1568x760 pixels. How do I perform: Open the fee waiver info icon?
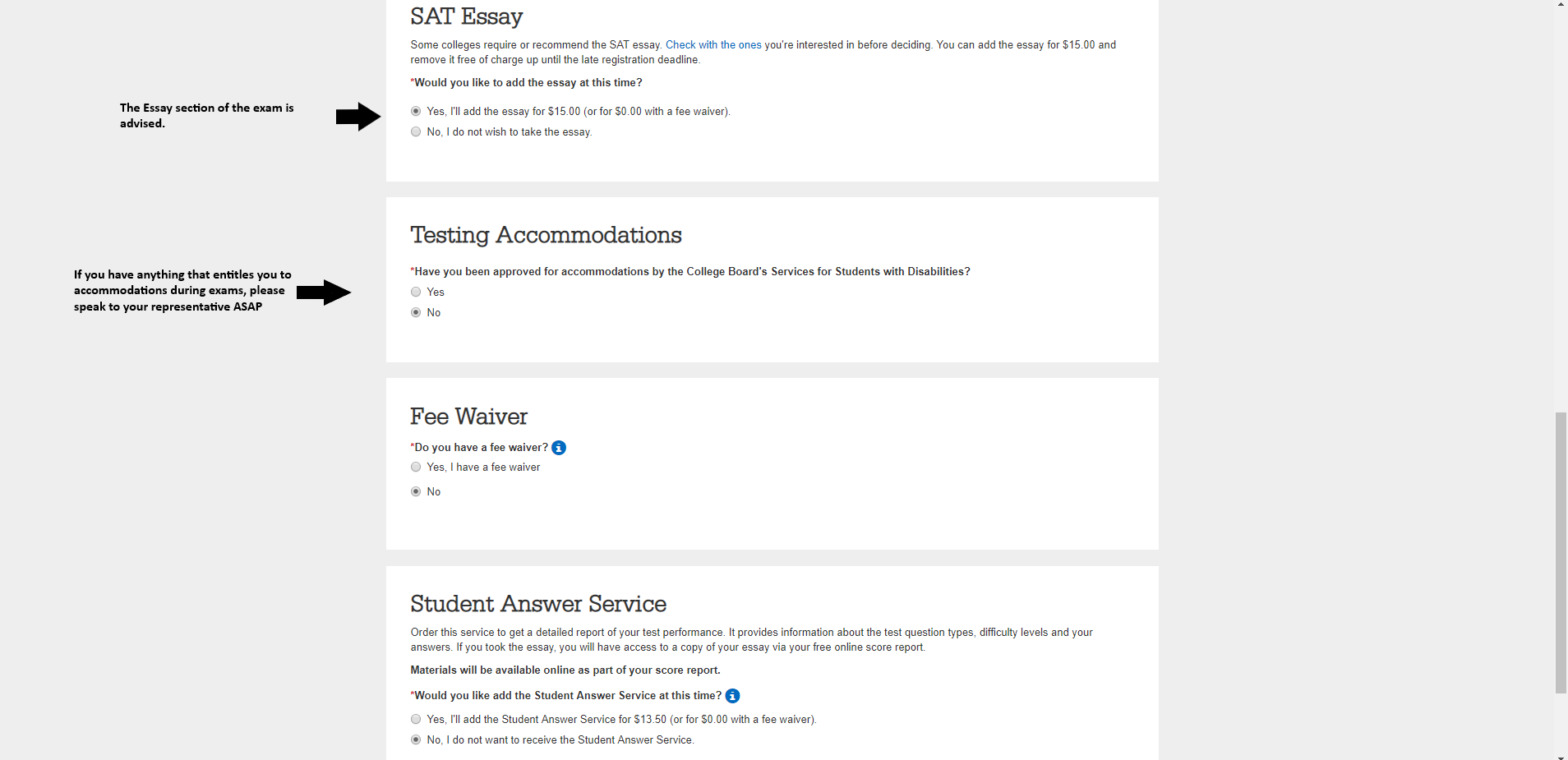pos(559,448)
